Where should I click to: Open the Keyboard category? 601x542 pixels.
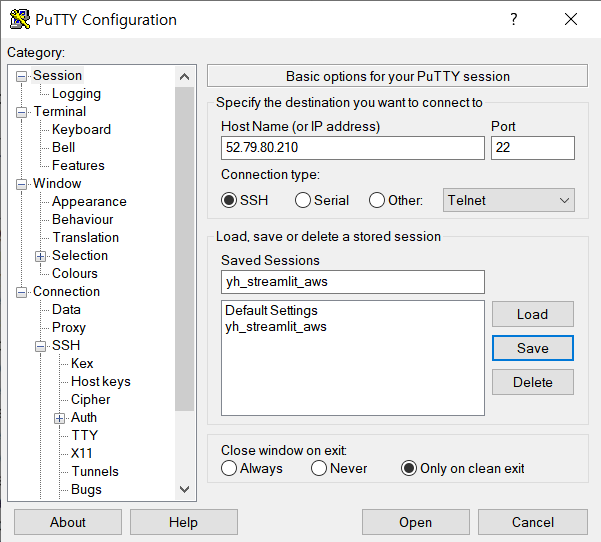click(x=81, y=130)
